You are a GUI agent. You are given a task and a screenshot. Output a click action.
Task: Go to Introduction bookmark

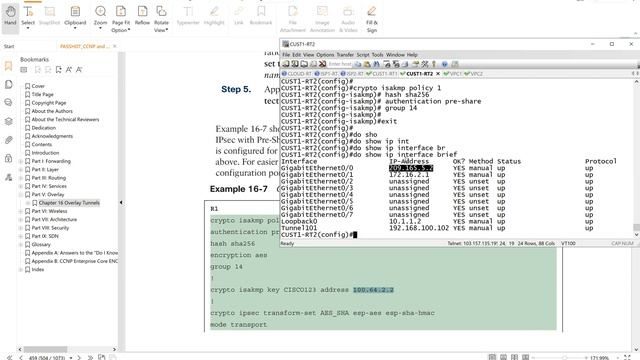tap(45, 153)
